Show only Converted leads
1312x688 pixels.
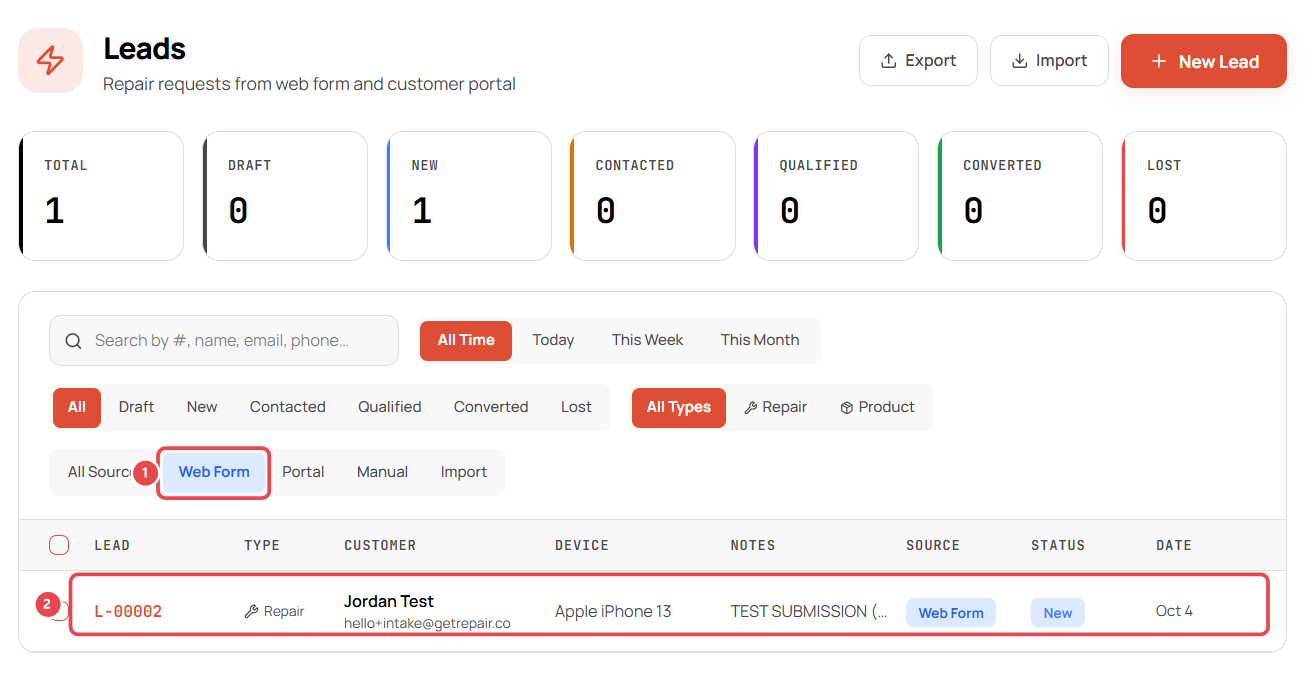point(491,407)
